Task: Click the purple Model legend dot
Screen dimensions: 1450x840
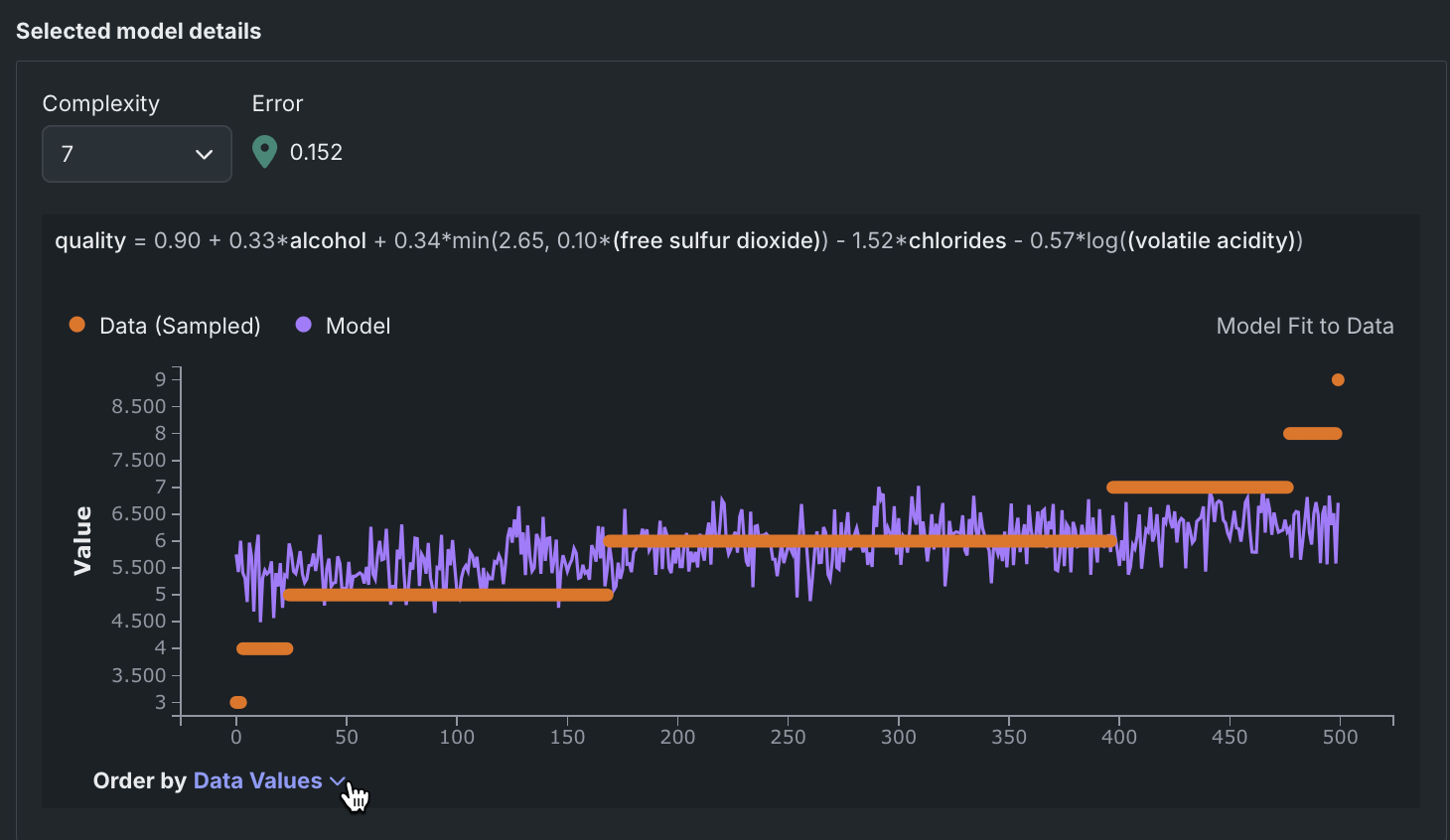Action: 304,325
